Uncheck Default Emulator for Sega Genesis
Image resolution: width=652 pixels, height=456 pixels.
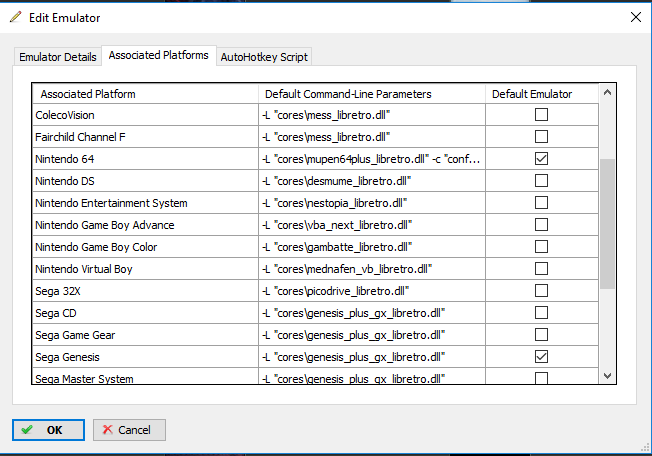point(541,357)
